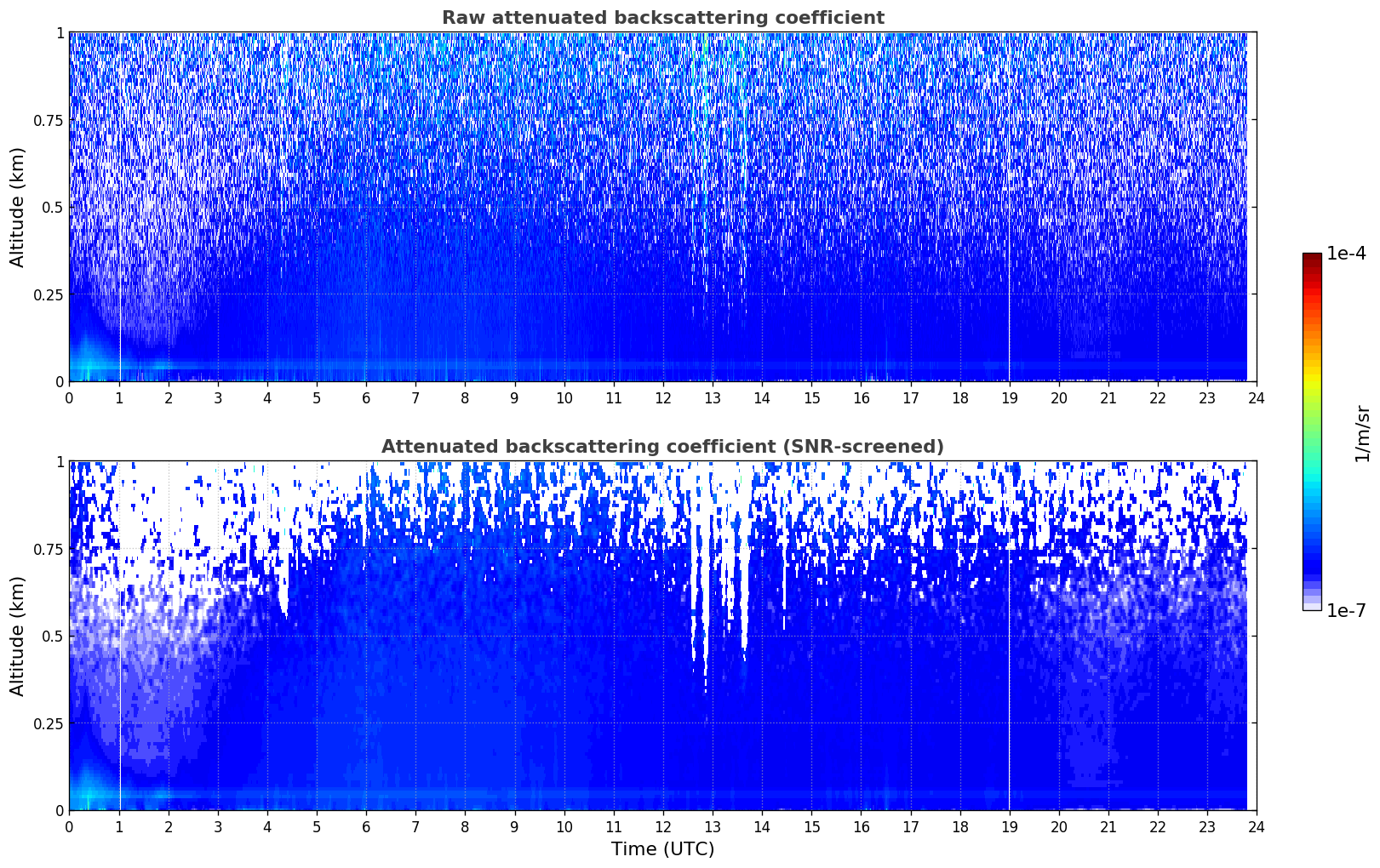This screenshot has height=868, width=1380.
Task: Click the top plot's "Altitude (km)" label
Action: pos(18,207)
